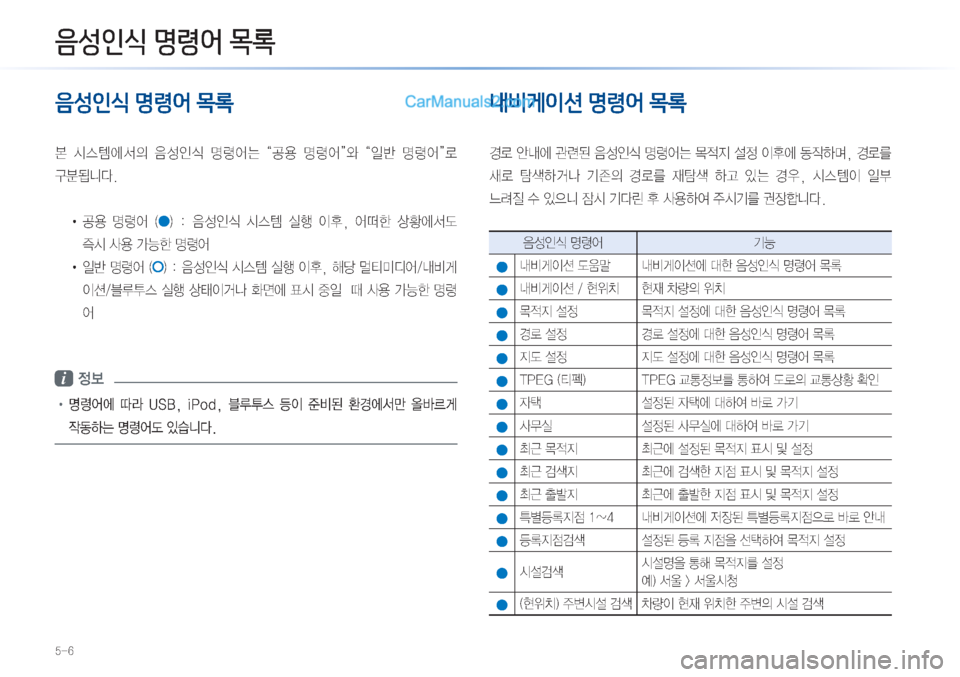Click the blue dot beside 시설검색

point(502,573)
